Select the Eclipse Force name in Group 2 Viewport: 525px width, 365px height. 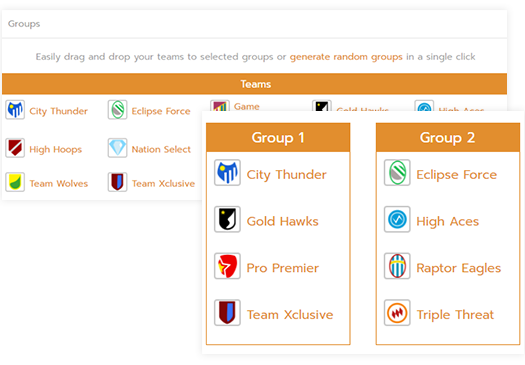tap(456, 175)
